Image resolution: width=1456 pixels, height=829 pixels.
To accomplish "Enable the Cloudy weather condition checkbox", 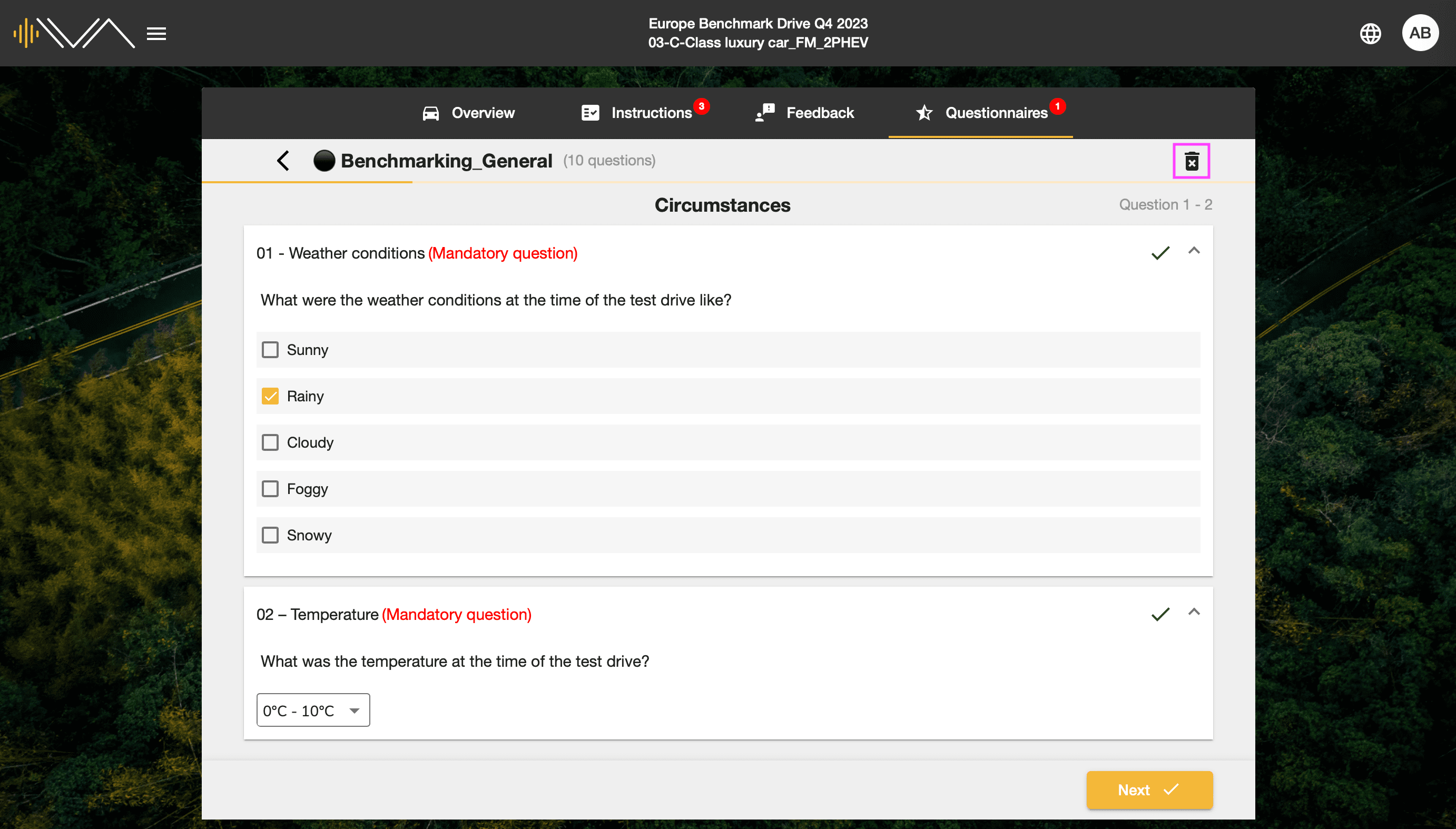I will tap(270, 442).
